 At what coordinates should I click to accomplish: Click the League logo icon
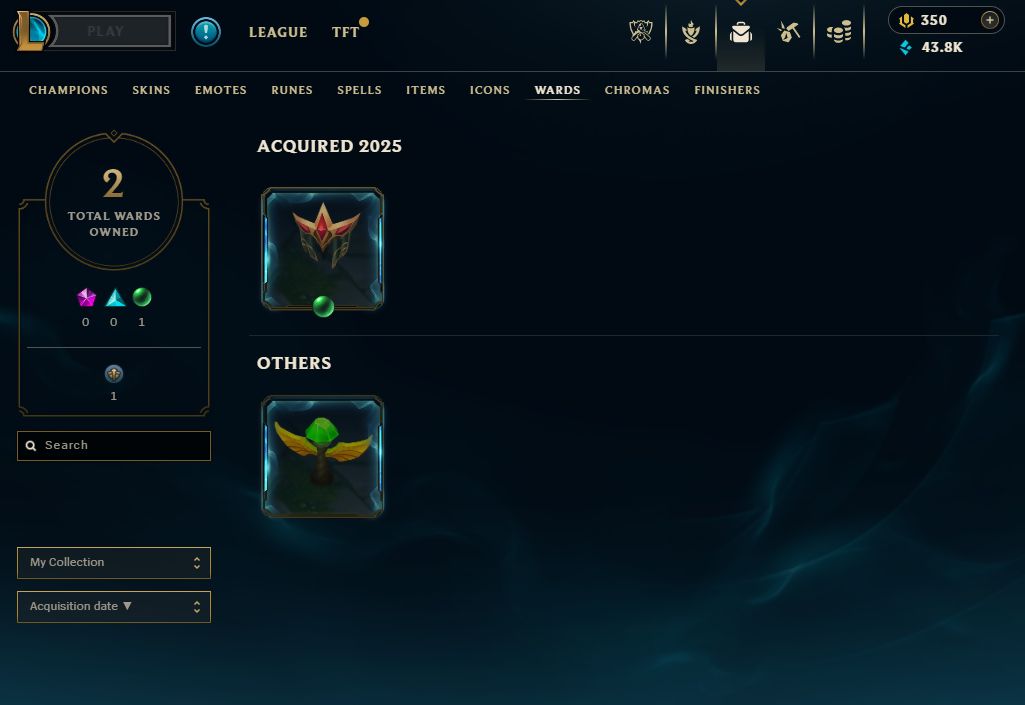[x=31, y=31]
